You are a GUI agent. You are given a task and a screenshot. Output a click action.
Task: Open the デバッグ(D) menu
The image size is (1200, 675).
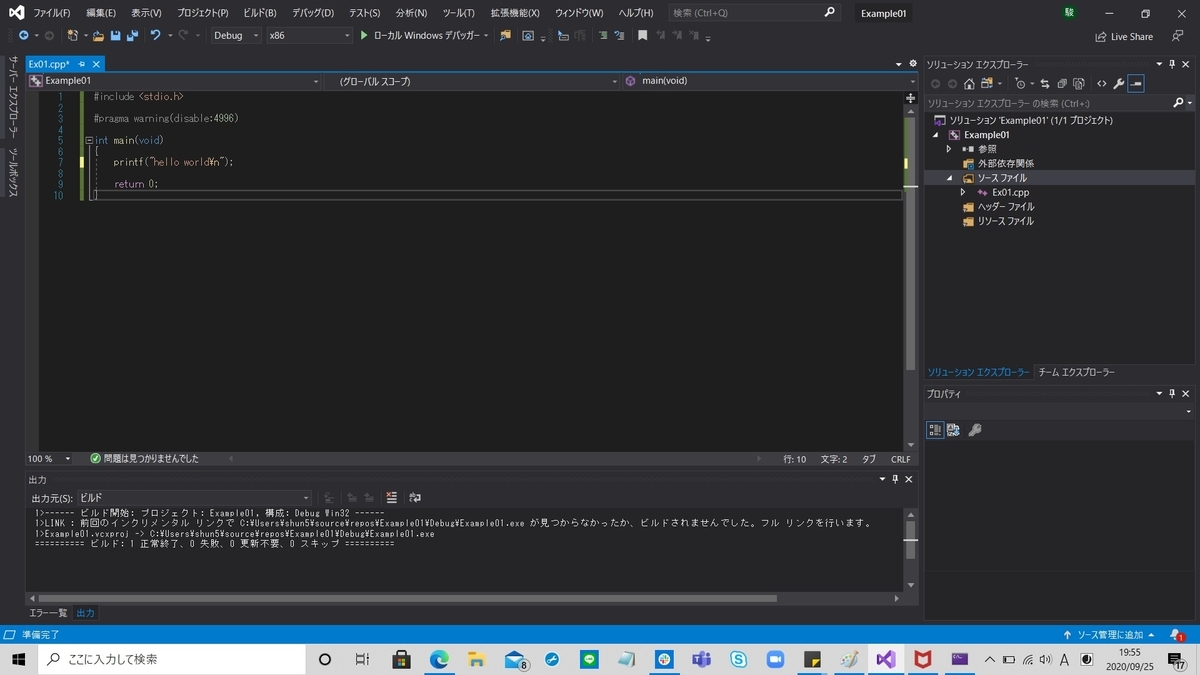[x=314, y=13]
